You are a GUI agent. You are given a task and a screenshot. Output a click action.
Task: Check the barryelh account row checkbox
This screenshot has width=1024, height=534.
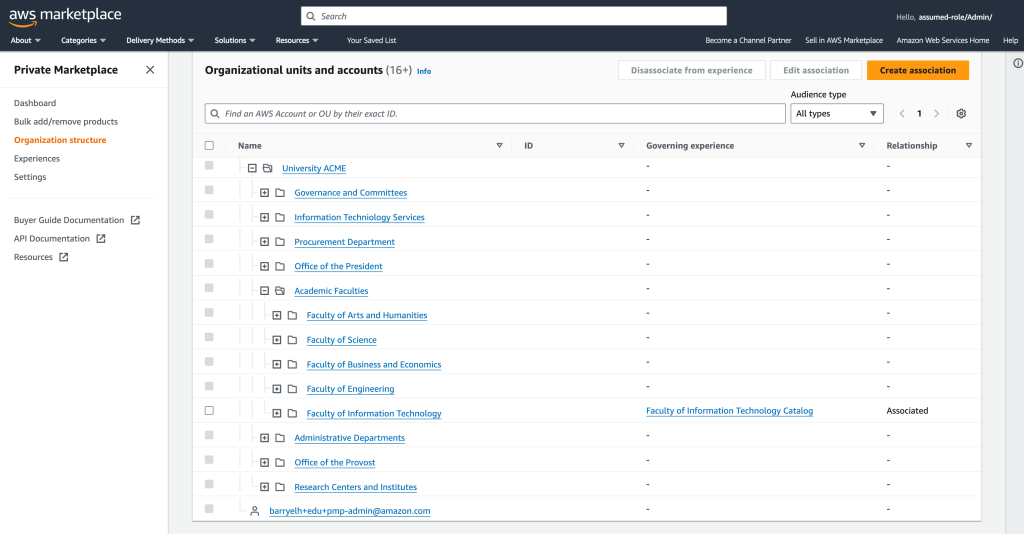(209, 509)
